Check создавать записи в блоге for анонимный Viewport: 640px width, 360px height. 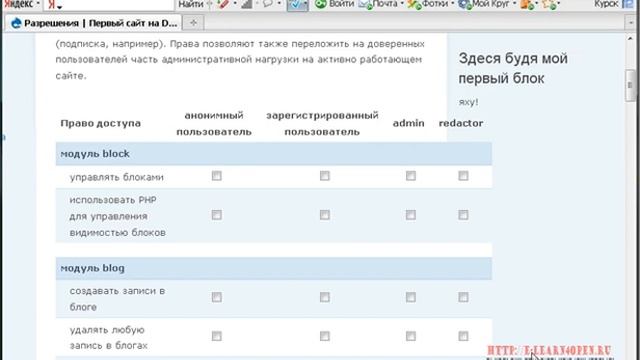217,298
